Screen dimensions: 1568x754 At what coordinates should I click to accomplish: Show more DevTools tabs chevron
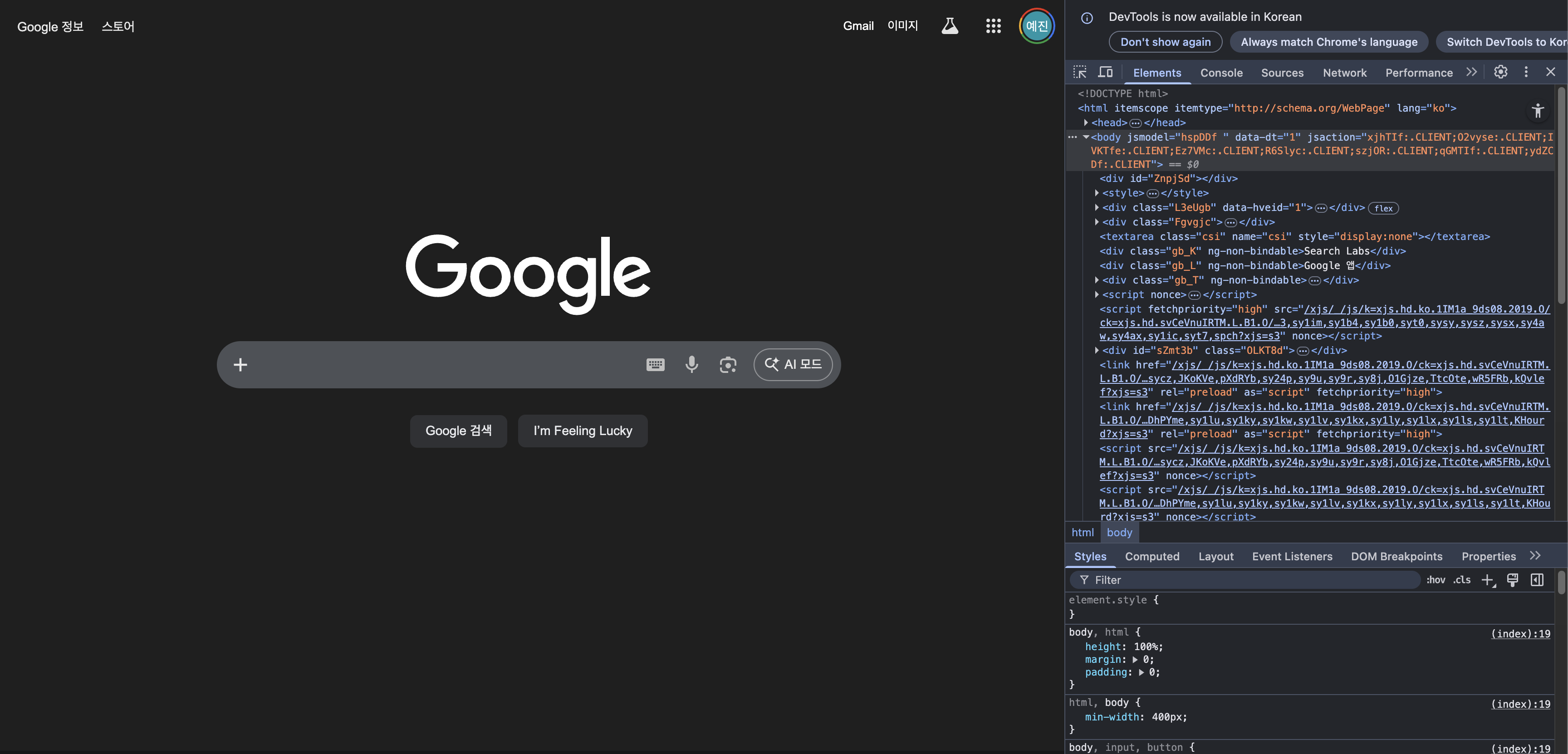pos(1471,72)
